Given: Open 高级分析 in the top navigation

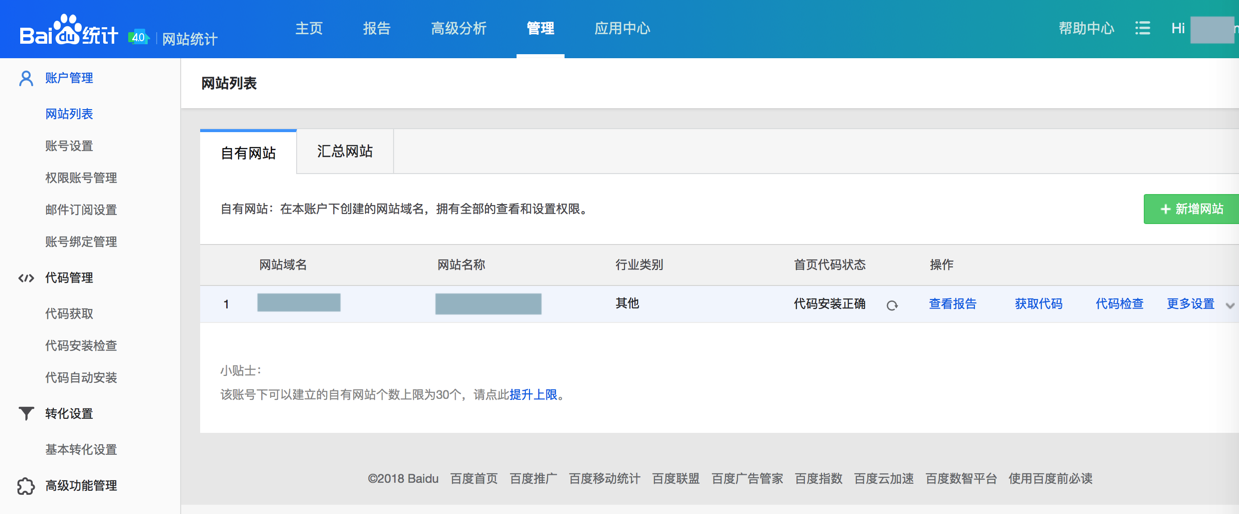Looking at the screenshot, I should (x=459, y=29).
